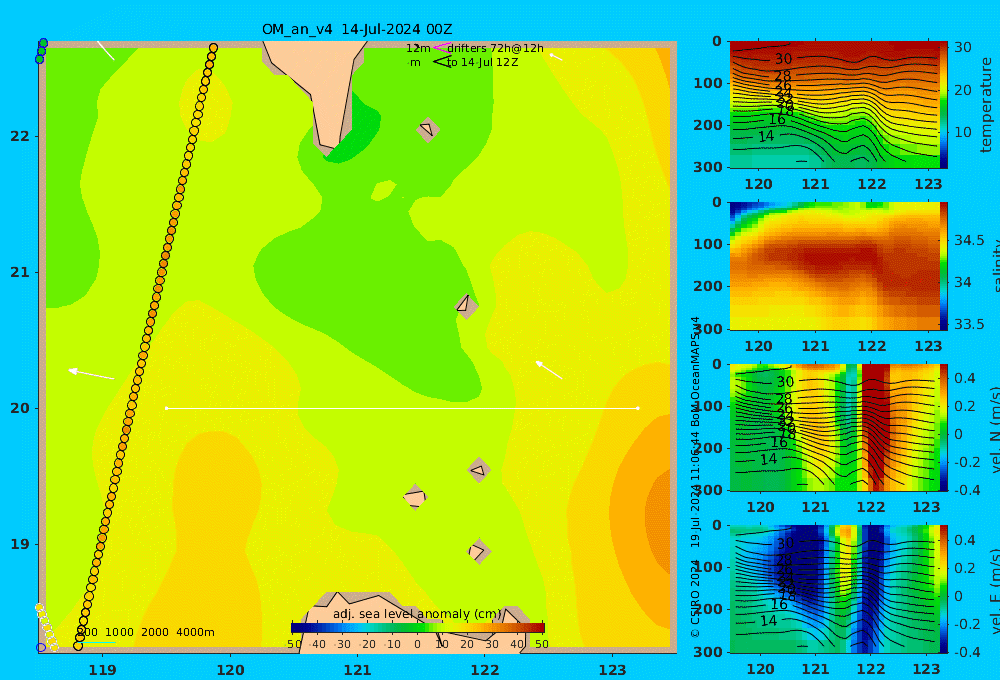Click the white current arrow near 119E 20.3N

click(x=91, y=374)
